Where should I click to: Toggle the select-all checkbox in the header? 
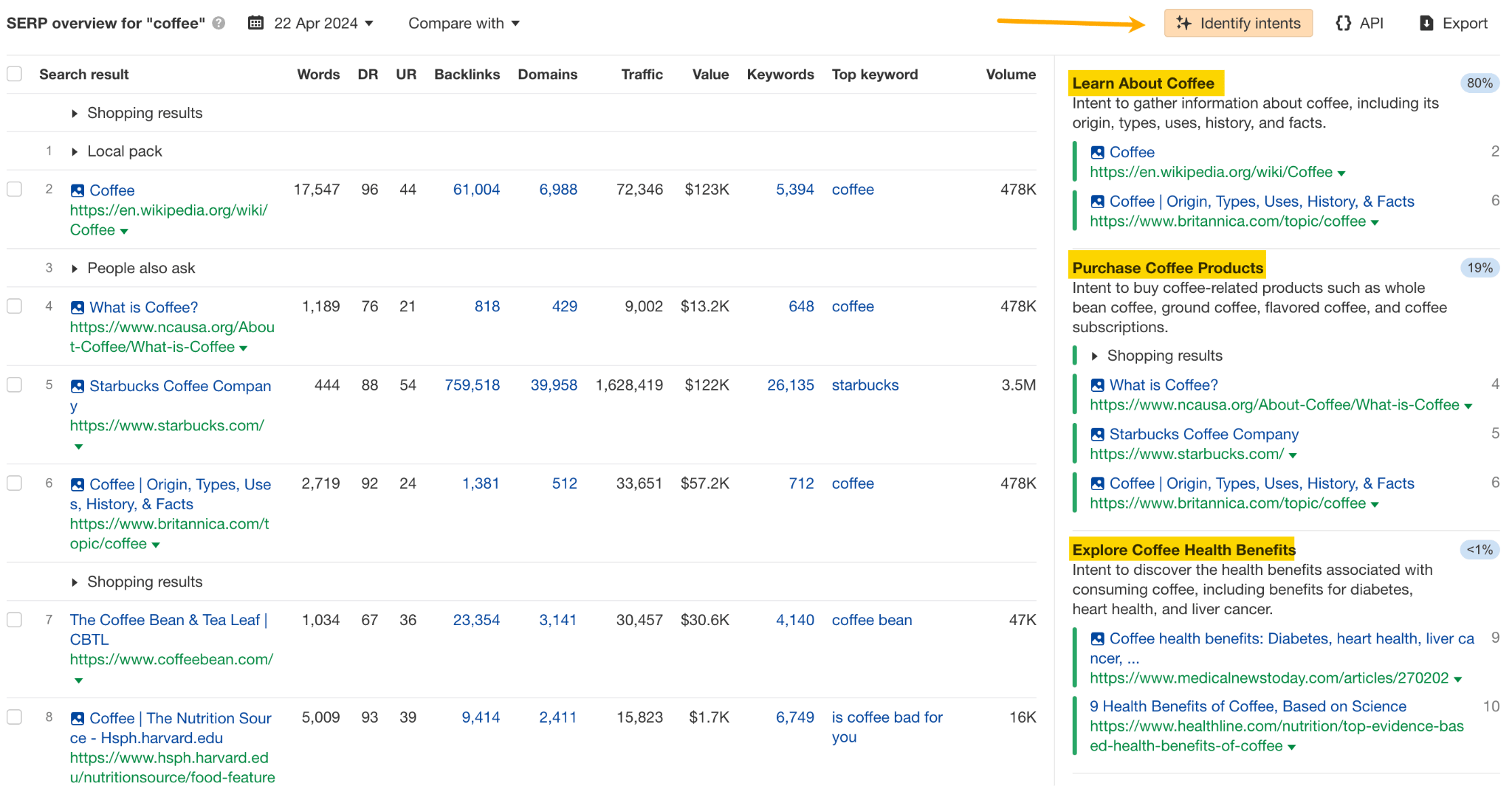[x=14, y=74]
